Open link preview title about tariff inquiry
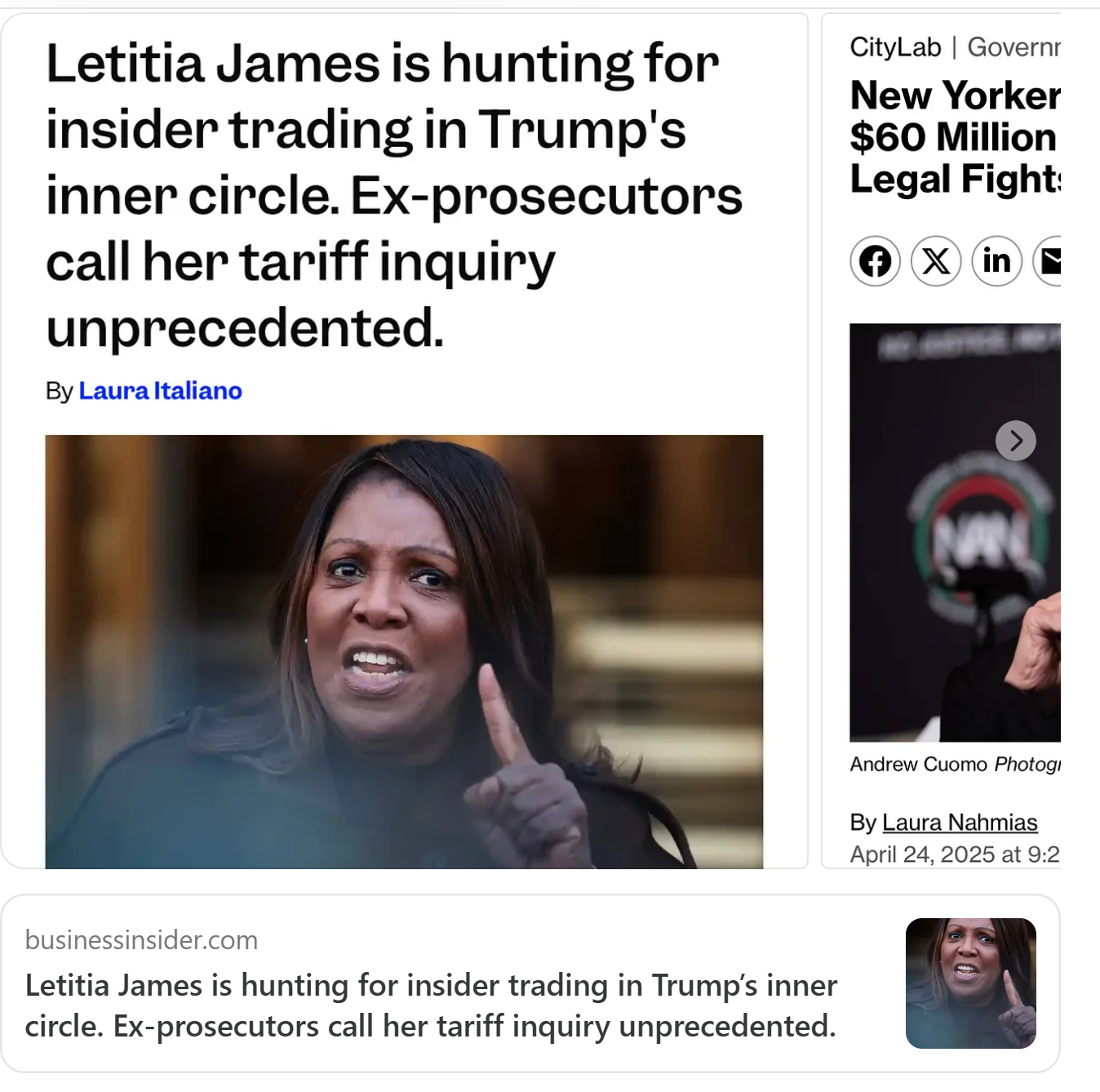Image resolution: width=1100 pixels, height=1092 pixels. coord(431,1005)
